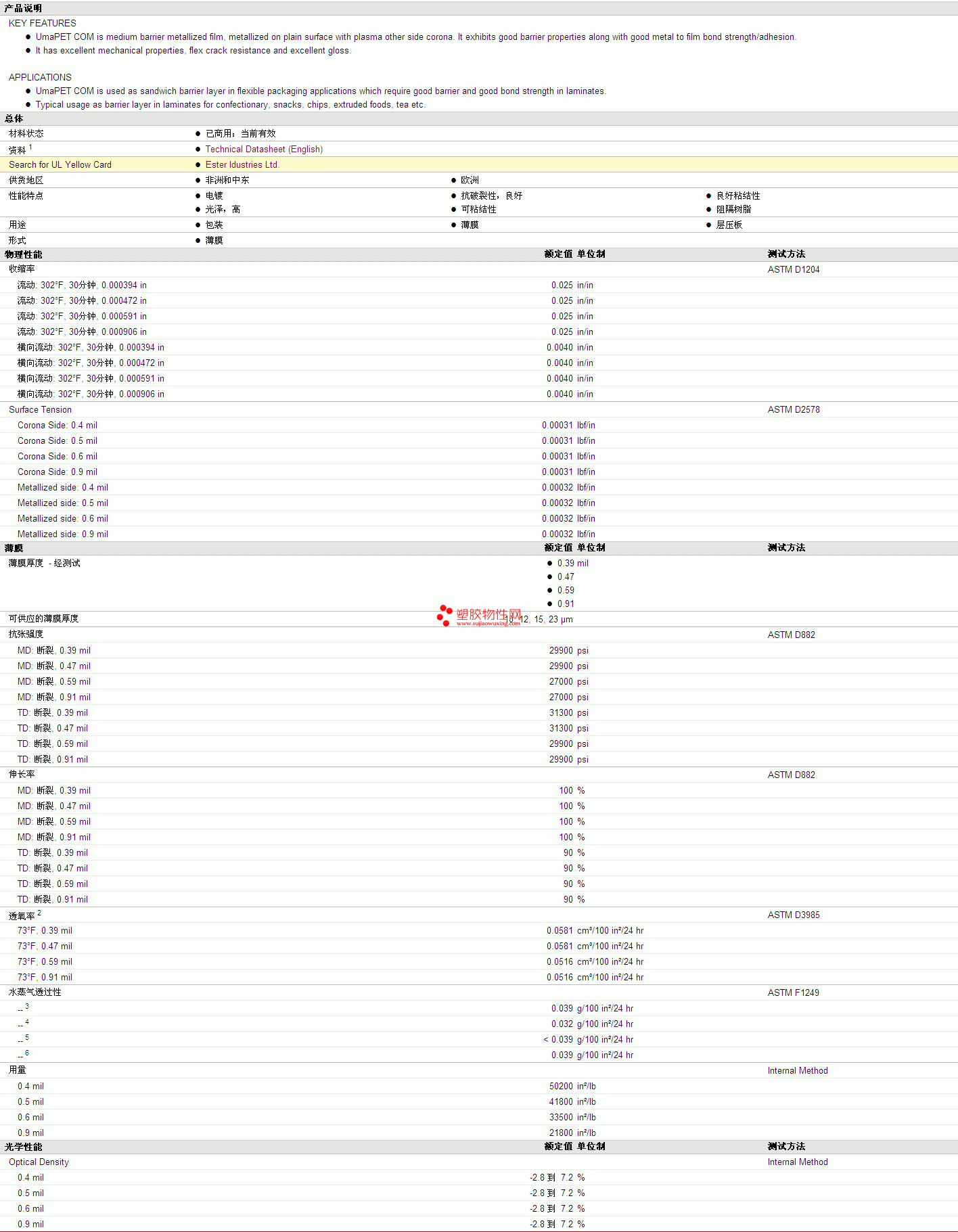The width and height of the screenshot is (958, 1232).
Task: Click the 包装 usage value
Action: click(x=214, y=225)
